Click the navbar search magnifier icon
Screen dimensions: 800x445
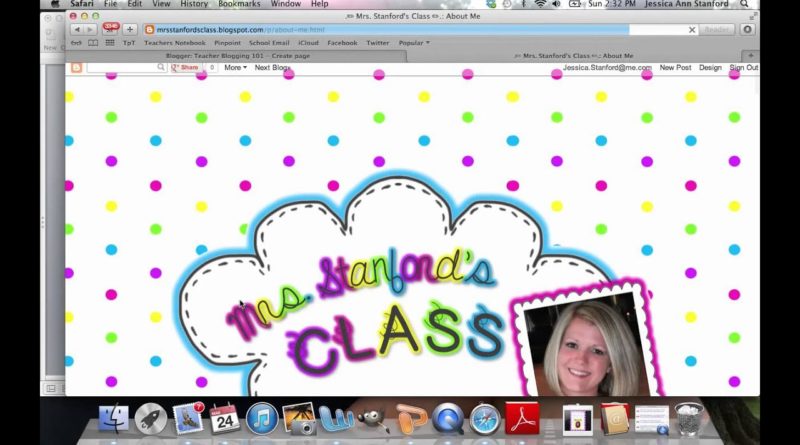161,67
